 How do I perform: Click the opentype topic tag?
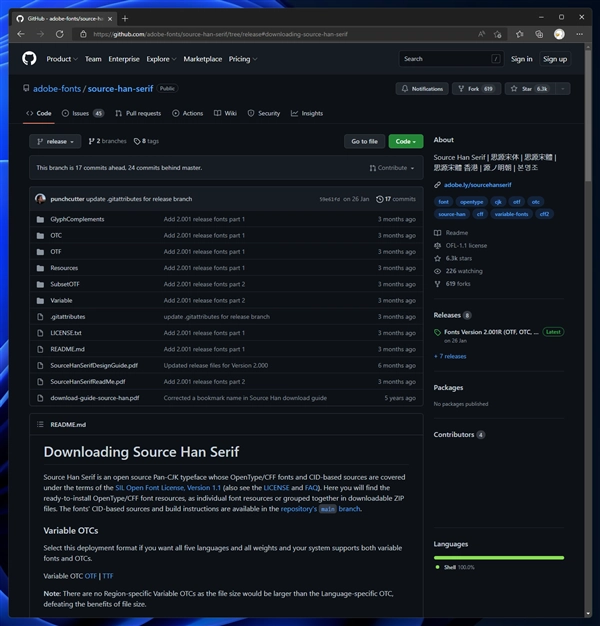pyautogui.click(x=471, y=202)
